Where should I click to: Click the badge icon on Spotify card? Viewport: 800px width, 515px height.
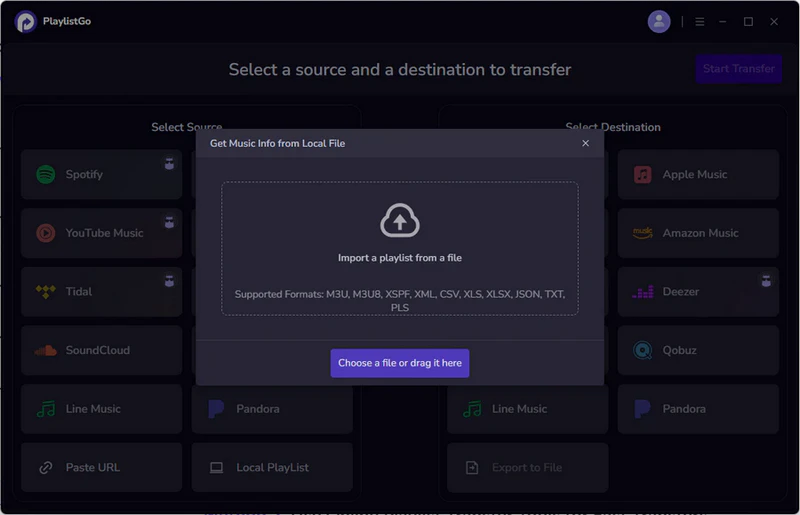click(169, 163)
